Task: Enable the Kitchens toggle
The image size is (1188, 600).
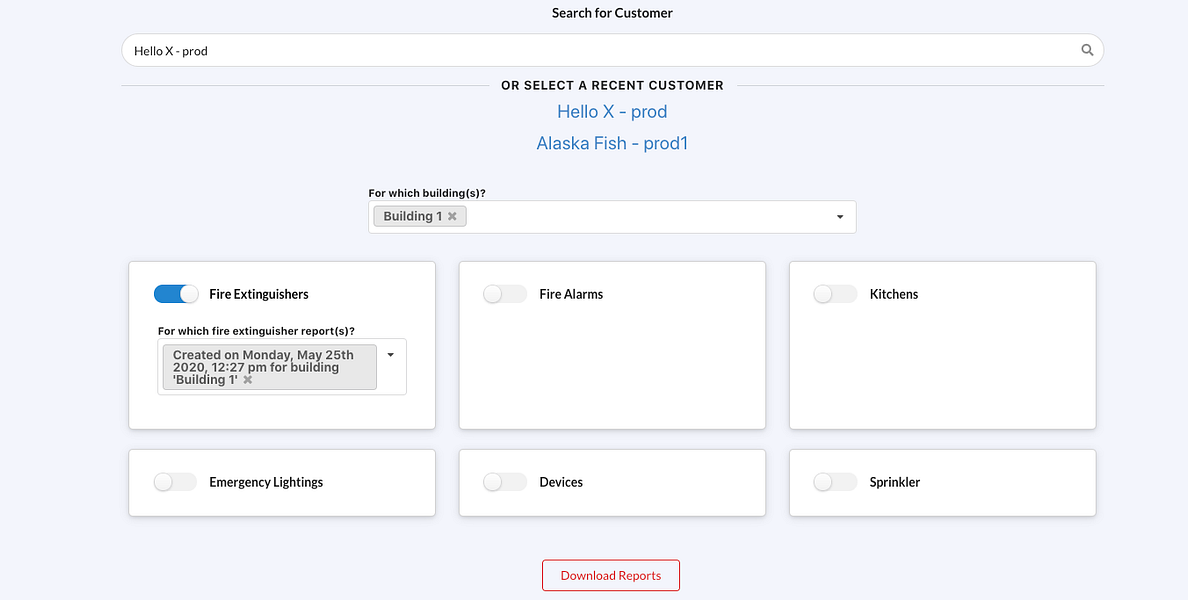Action: click(836, 294)
